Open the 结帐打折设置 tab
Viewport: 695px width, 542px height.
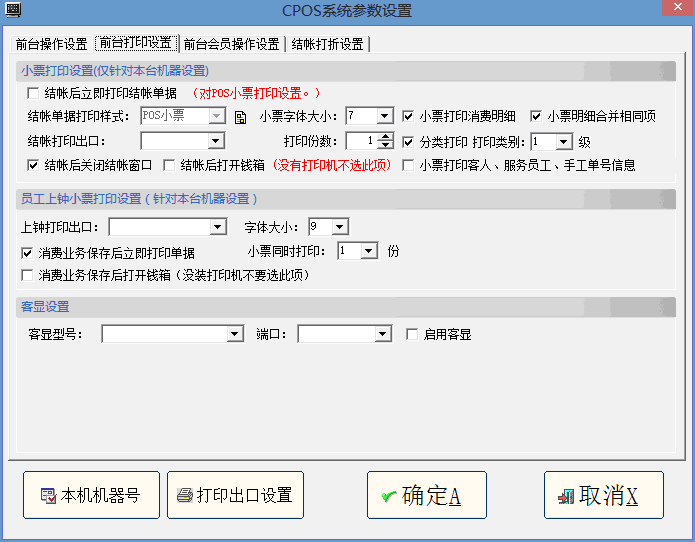click(x=328, y=44)
